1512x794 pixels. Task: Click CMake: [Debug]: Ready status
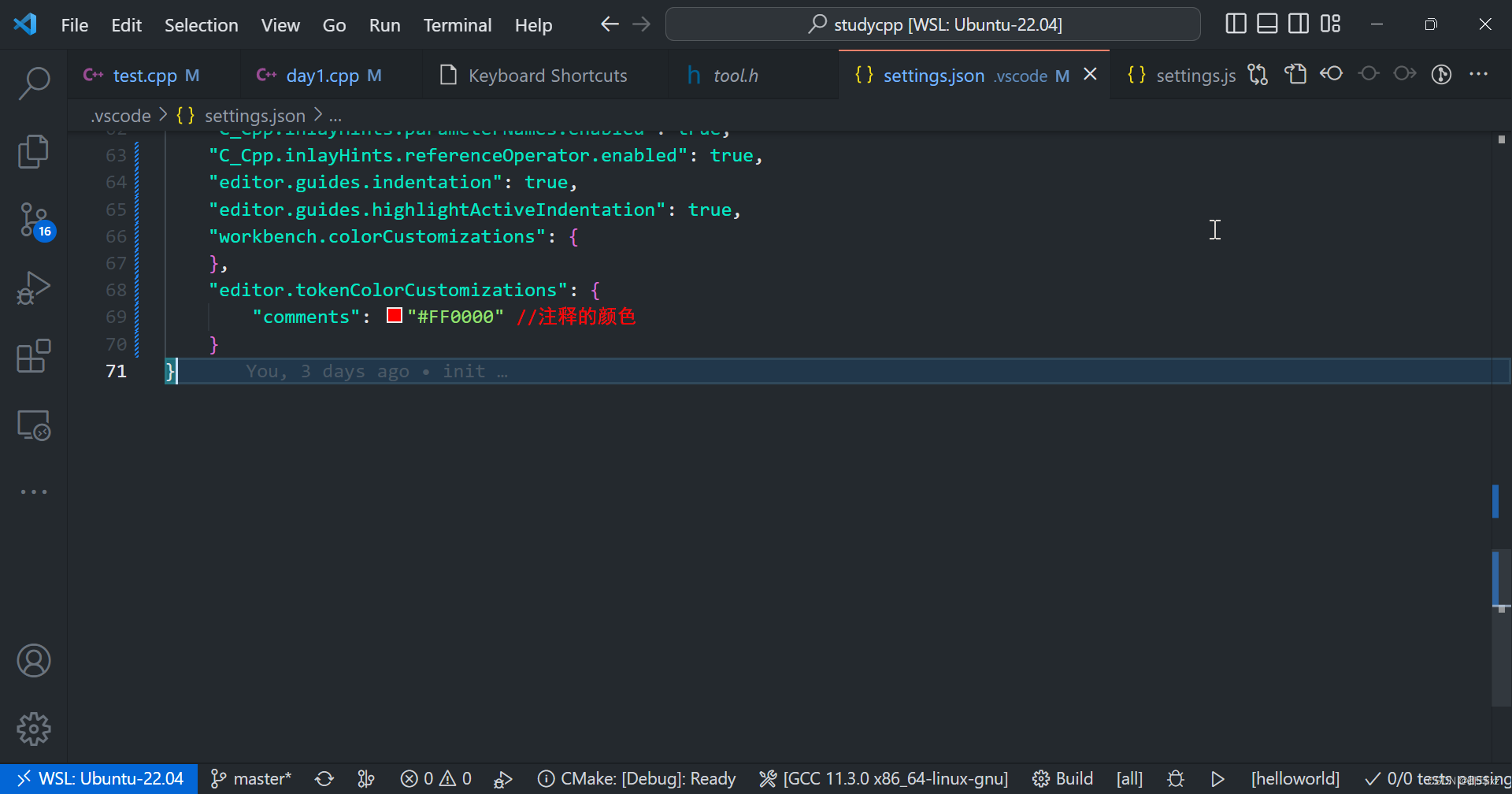click(636, 779)
